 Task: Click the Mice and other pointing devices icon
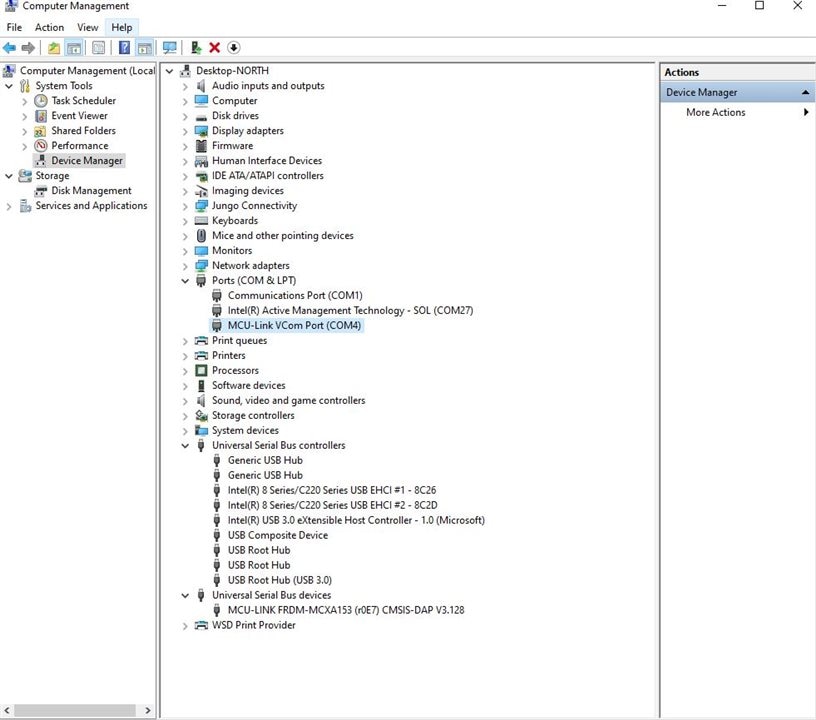[x=201, y=236]
